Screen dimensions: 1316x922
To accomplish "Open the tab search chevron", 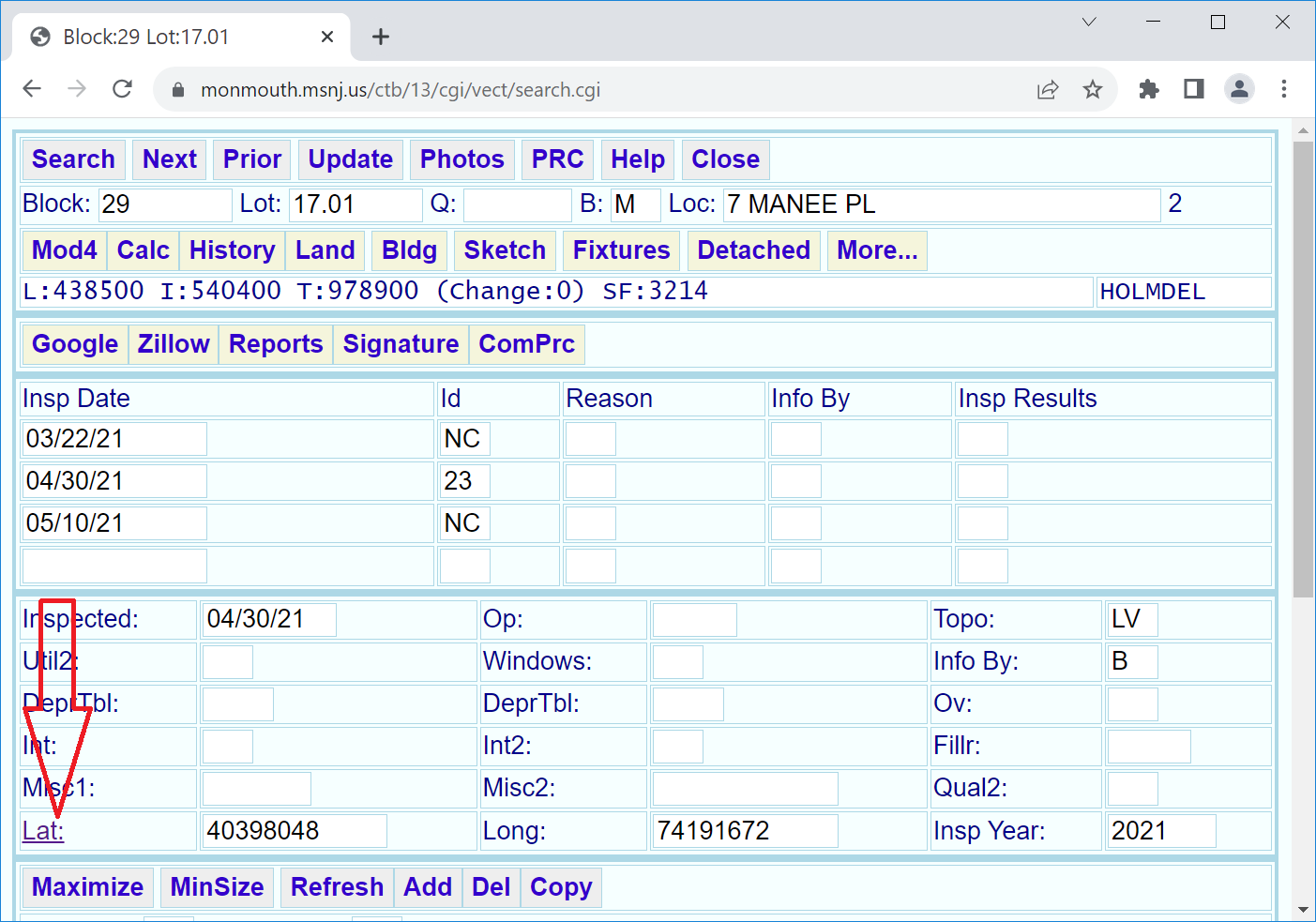I will point(1089,22).
